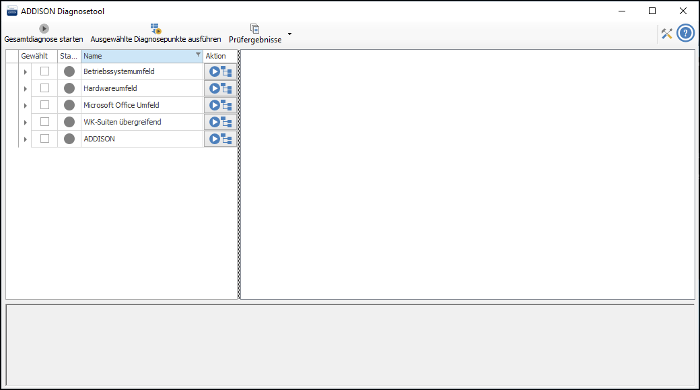
Task: Select the WK-Suiten übergreifend name text
Action: pyautogui.click(x=122, y=122)
